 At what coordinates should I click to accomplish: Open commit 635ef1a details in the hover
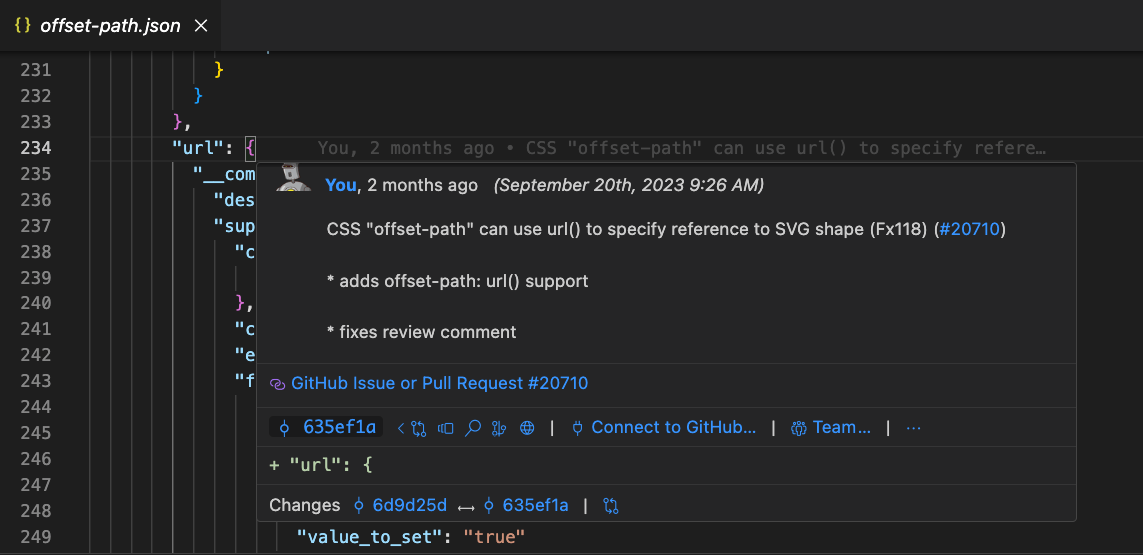[x=330, y=428]
